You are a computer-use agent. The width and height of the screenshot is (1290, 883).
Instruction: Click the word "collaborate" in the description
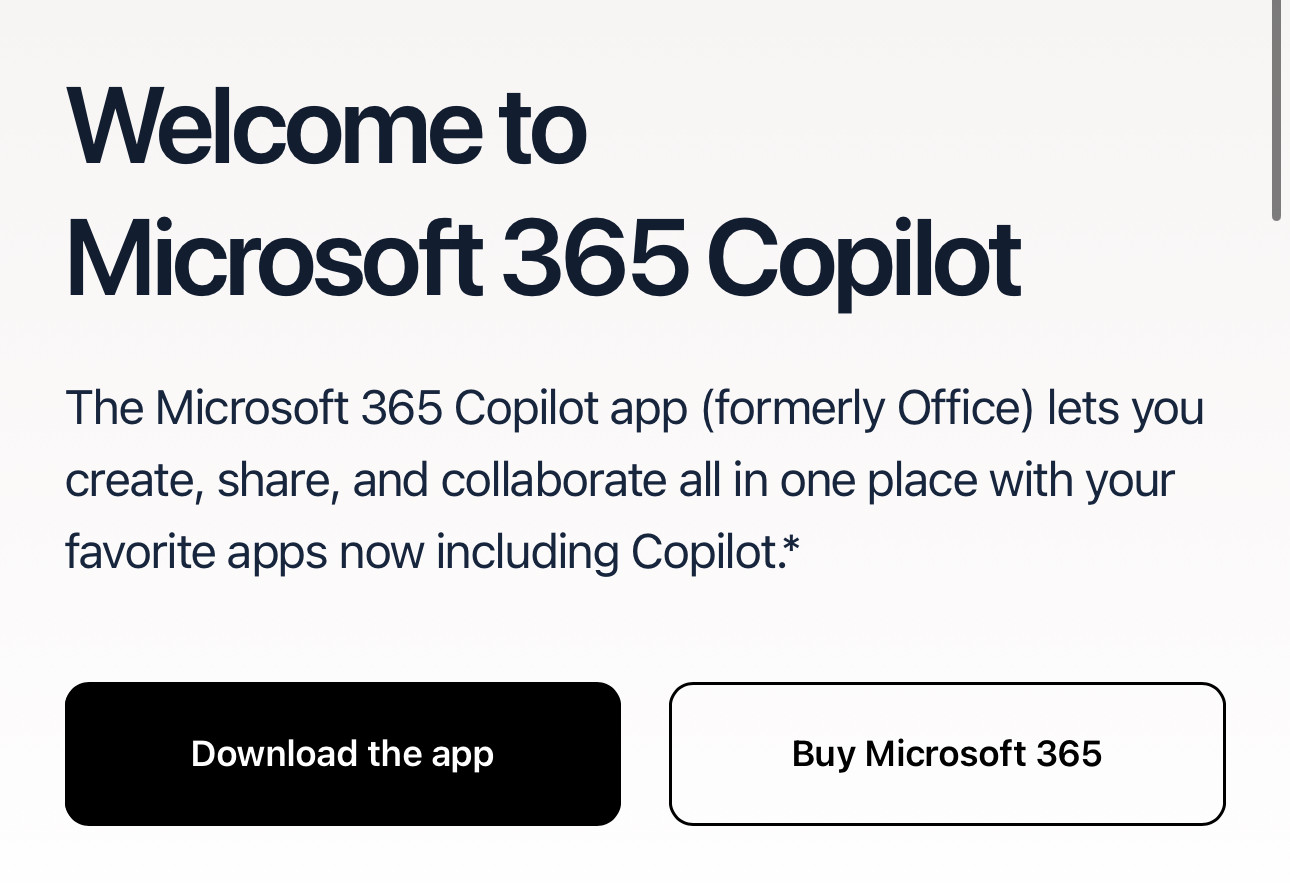coord(553,480)
